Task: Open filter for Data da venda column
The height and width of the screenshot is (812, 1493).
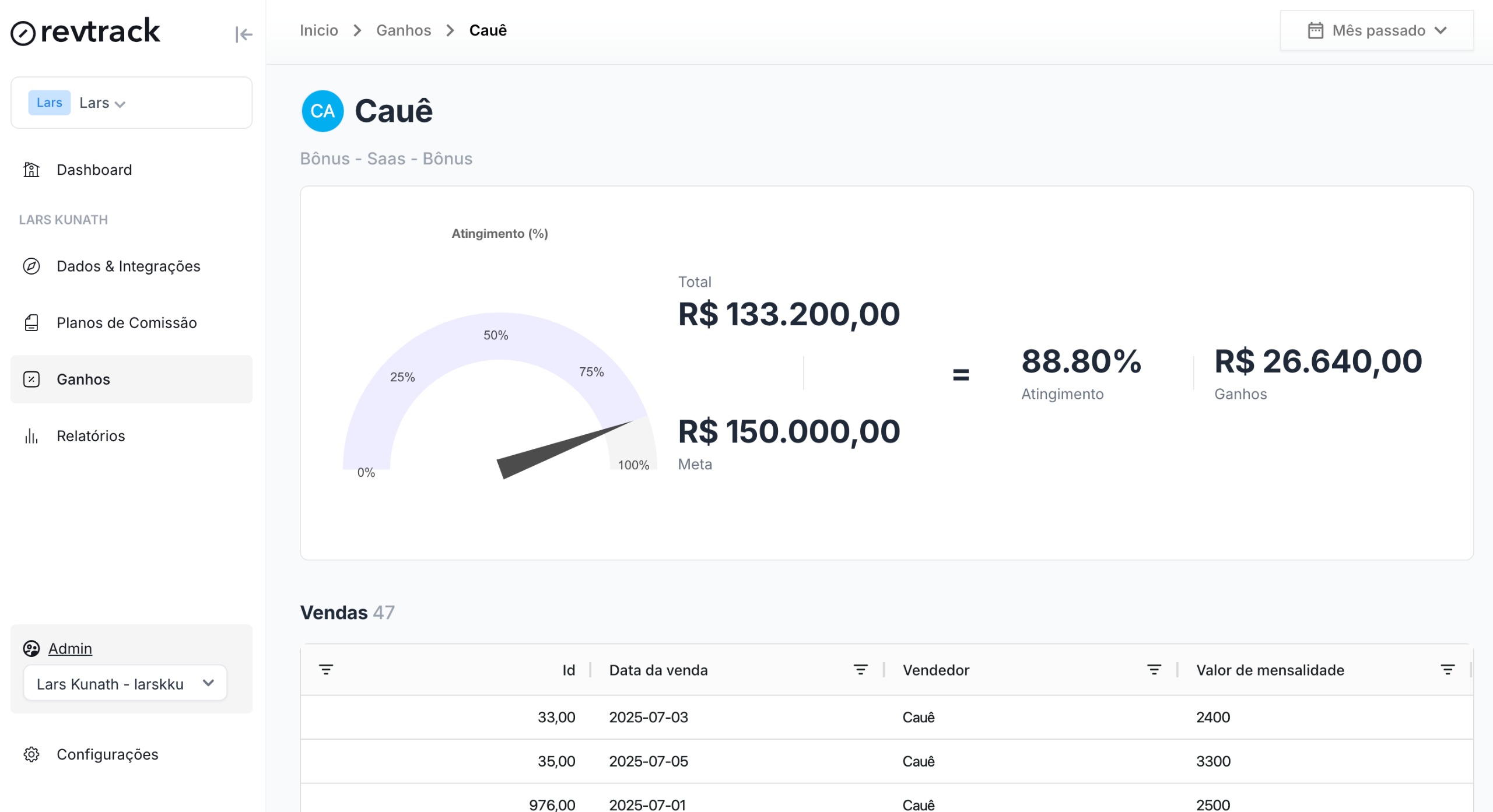Action: 861,670
